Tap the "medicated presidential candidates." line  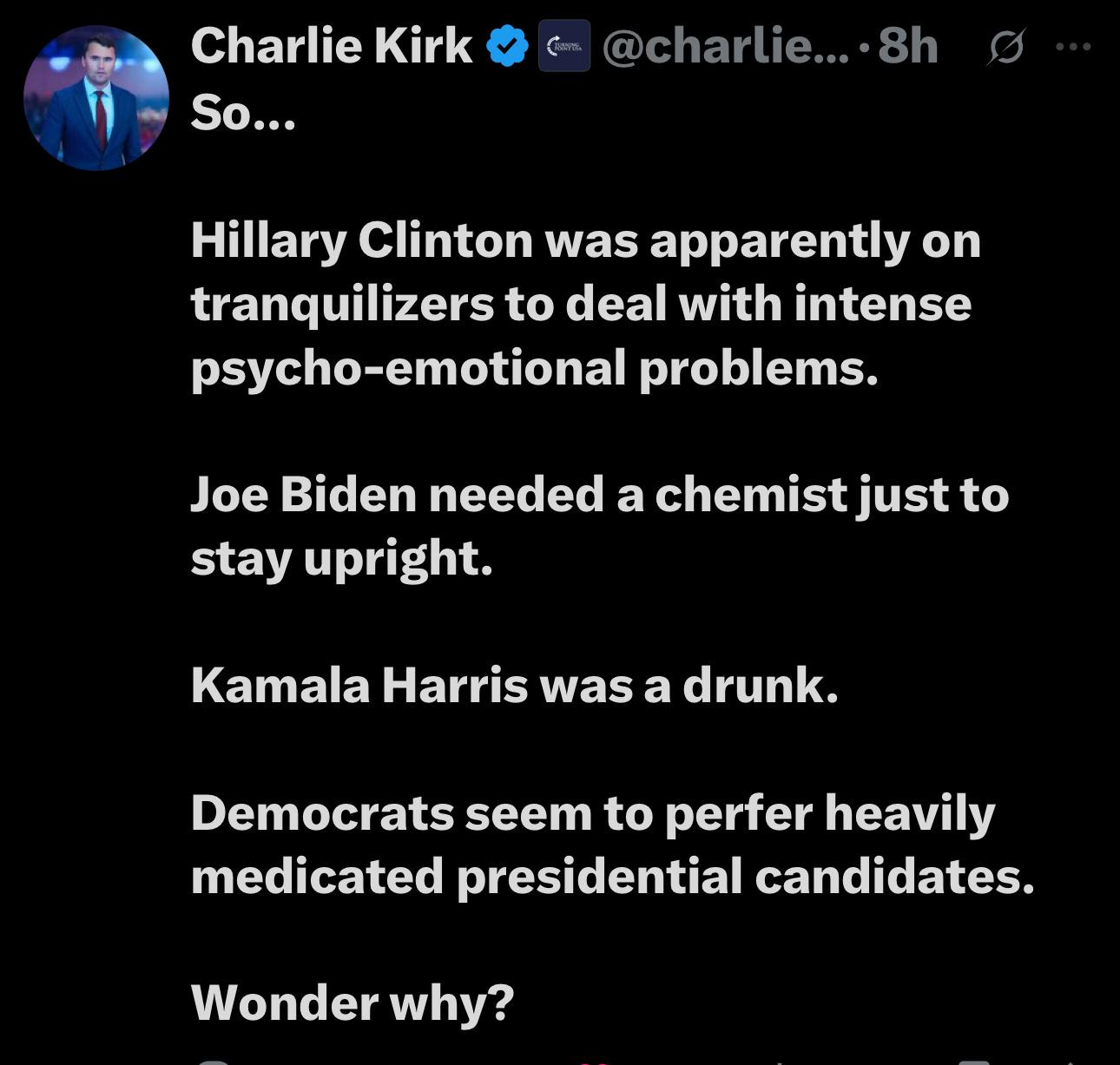tap(612, 876)
